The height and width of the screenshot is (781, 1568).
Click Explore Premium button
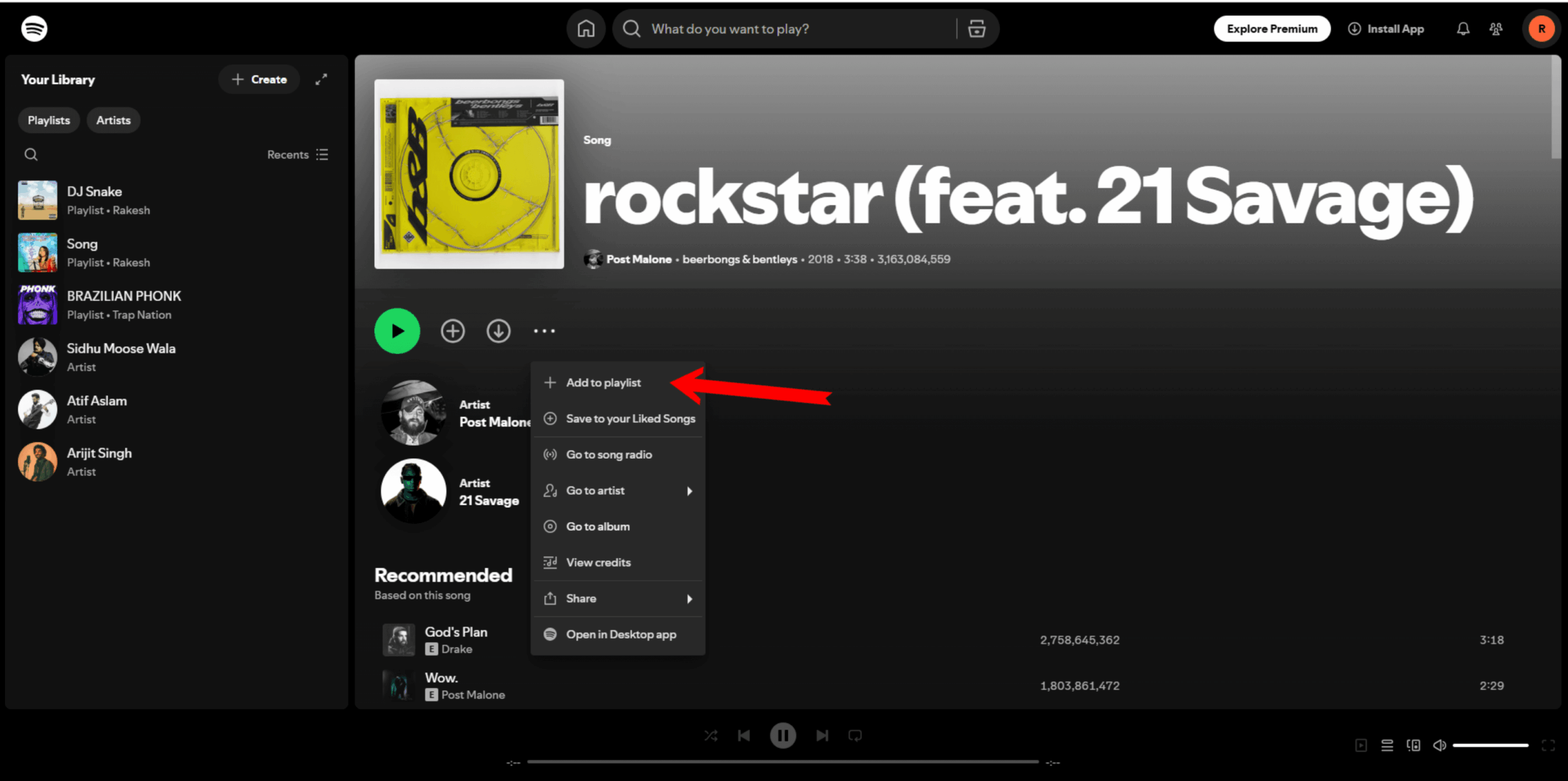(1272, 29)
